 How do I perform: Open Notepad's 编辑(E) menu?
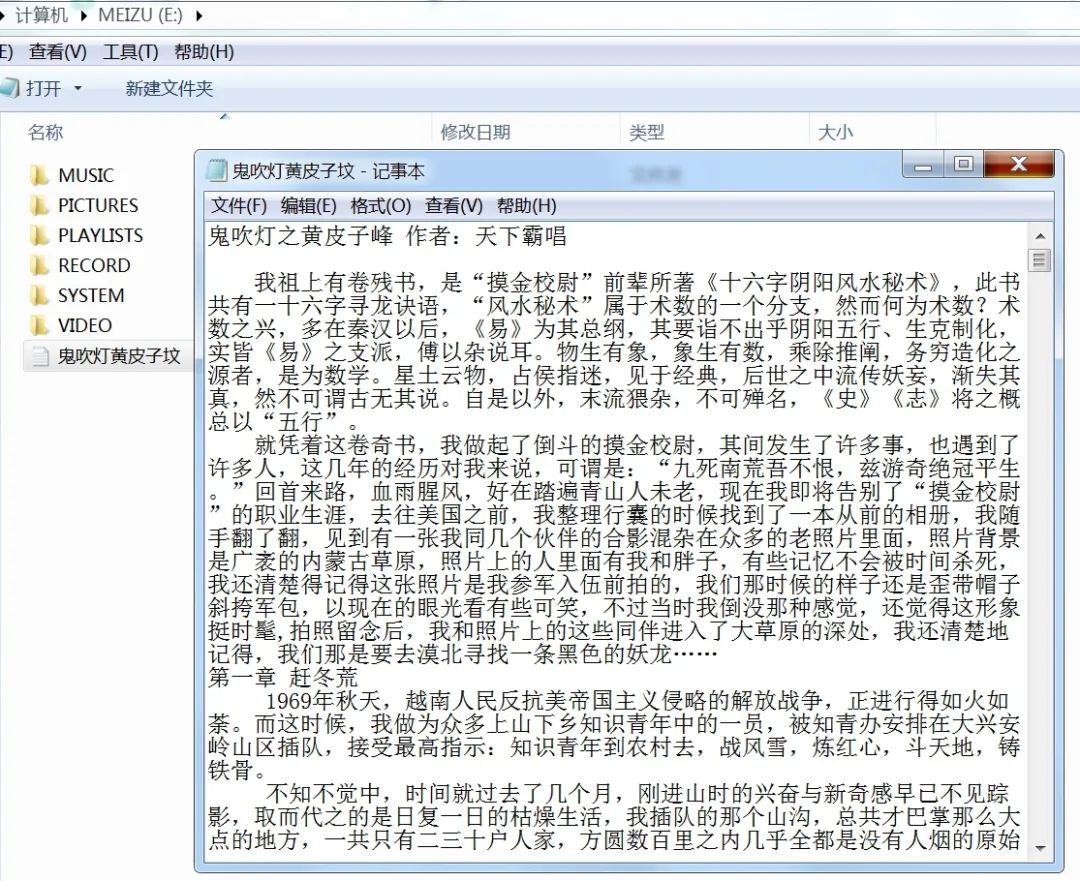tap(309, 206)
